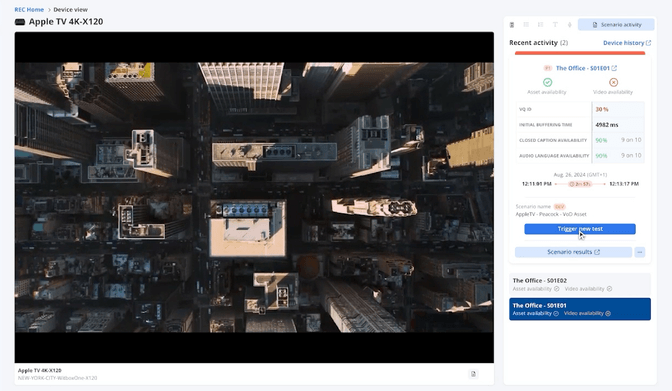Viewport: 672px width, 391px height.
Task: Click the 30 % VQ ID value
Action: click(602, 109)
